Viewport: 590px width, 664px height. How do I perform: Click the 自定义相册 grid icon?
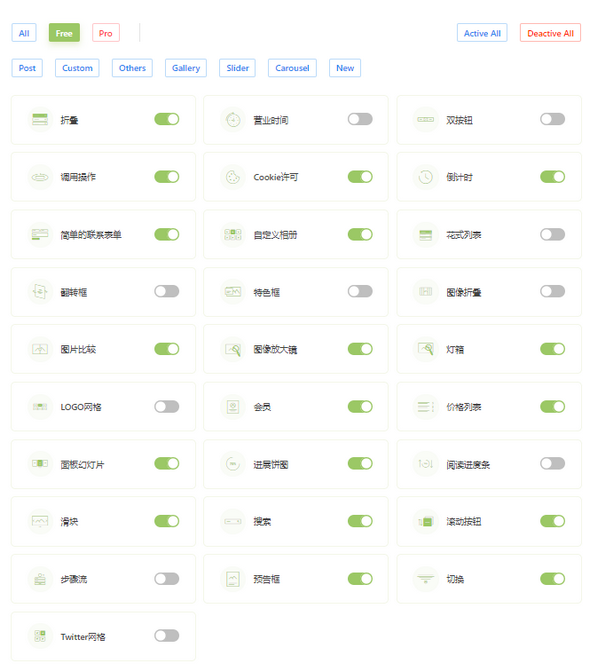point(233,235)
